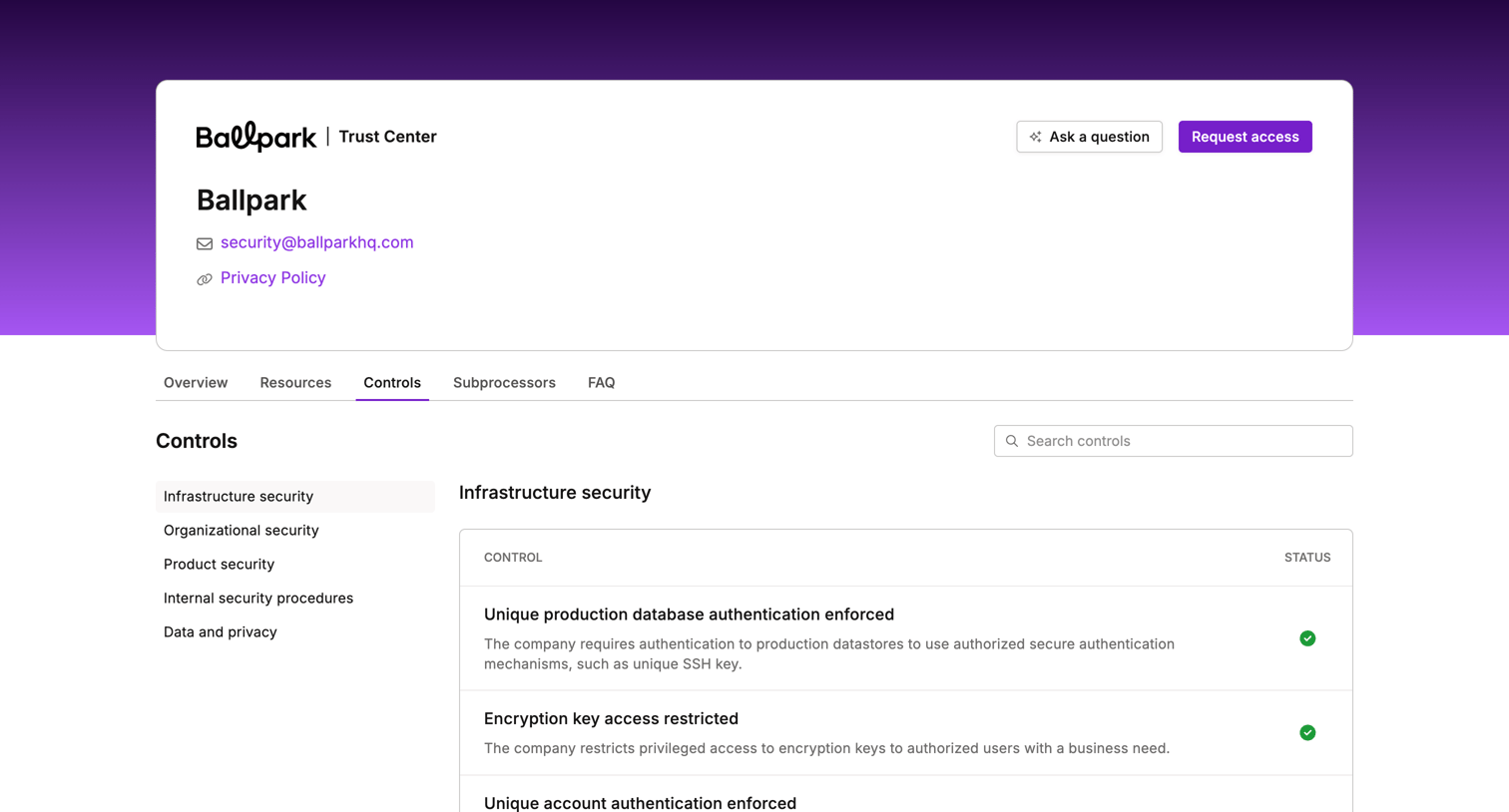The width and height of the screenshot is (1509, 812).
Task: Click the envelope icon beside the security email
Action: click(205, 243)
